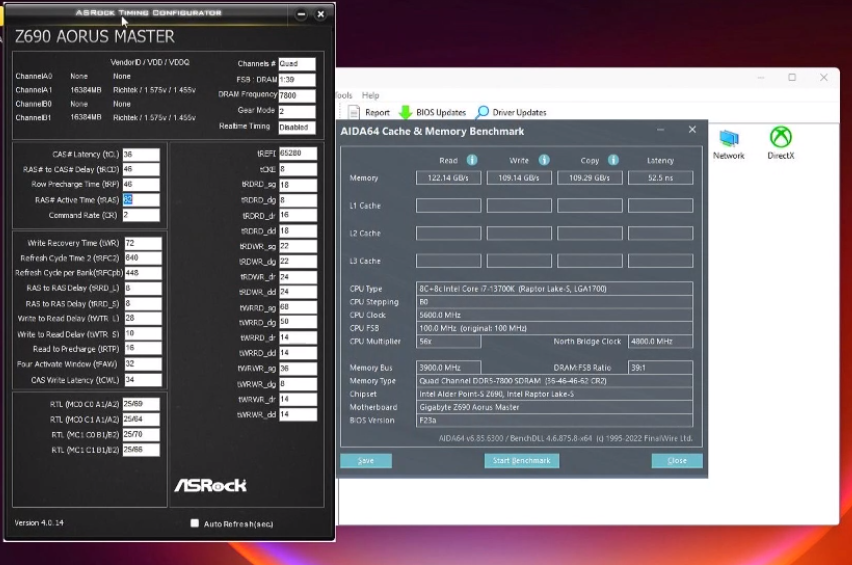This screenshot has height=565, width=852.
Task: Click the Refresh Cycle Time 2 (tRFC2) field
Action: pos(143,258)
